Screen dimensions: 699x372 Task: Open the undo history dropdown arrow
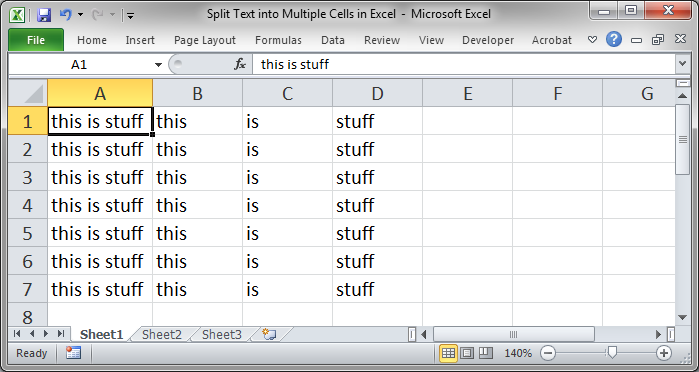tap(80, 15)
